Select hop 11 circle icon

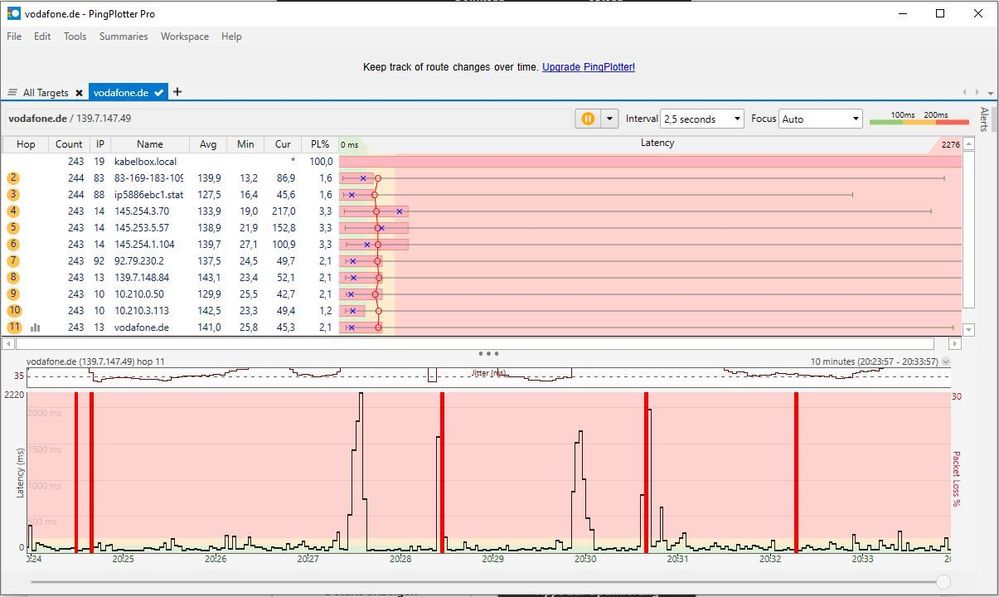(14, 327)
